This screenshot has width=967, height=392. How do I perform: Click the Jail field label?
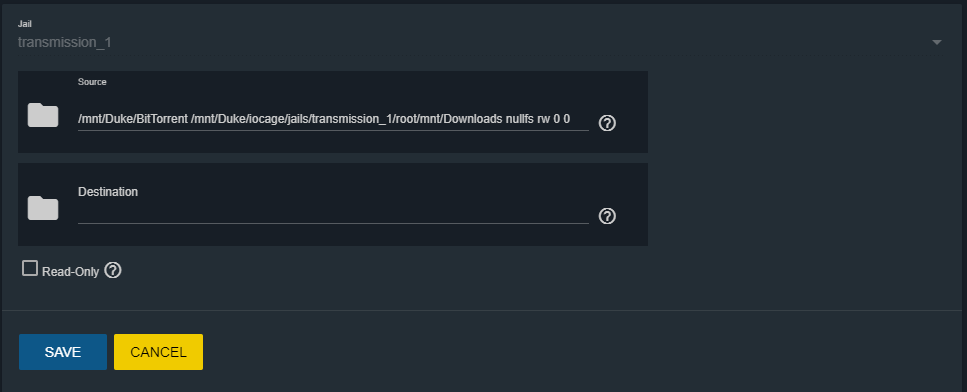(x=25, y=24)
